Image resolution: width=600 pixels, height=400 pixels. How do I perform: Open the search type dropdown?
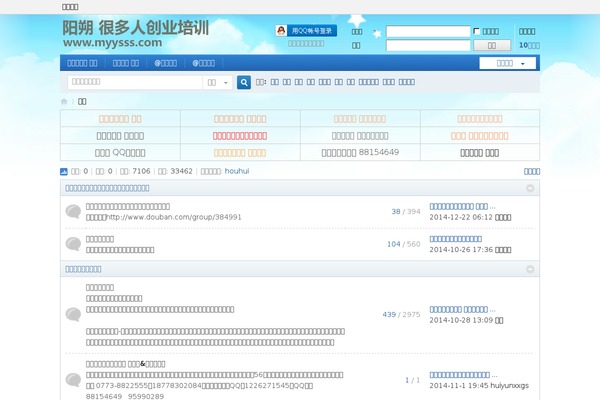pos(217,82)
